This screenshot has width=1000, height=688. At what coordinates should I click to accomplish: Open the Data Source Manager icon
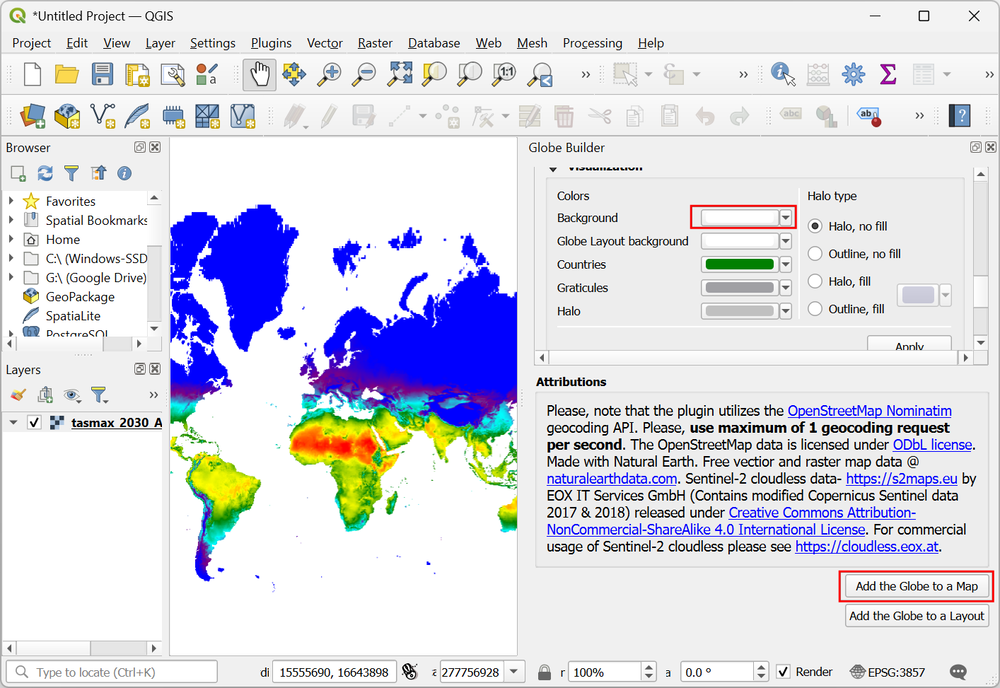pyautogui.click(x=32, y=116)
